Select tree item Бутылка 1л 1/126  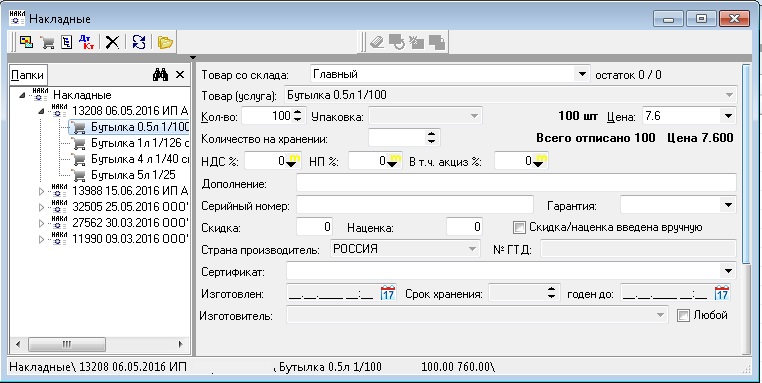coord(139,143)
